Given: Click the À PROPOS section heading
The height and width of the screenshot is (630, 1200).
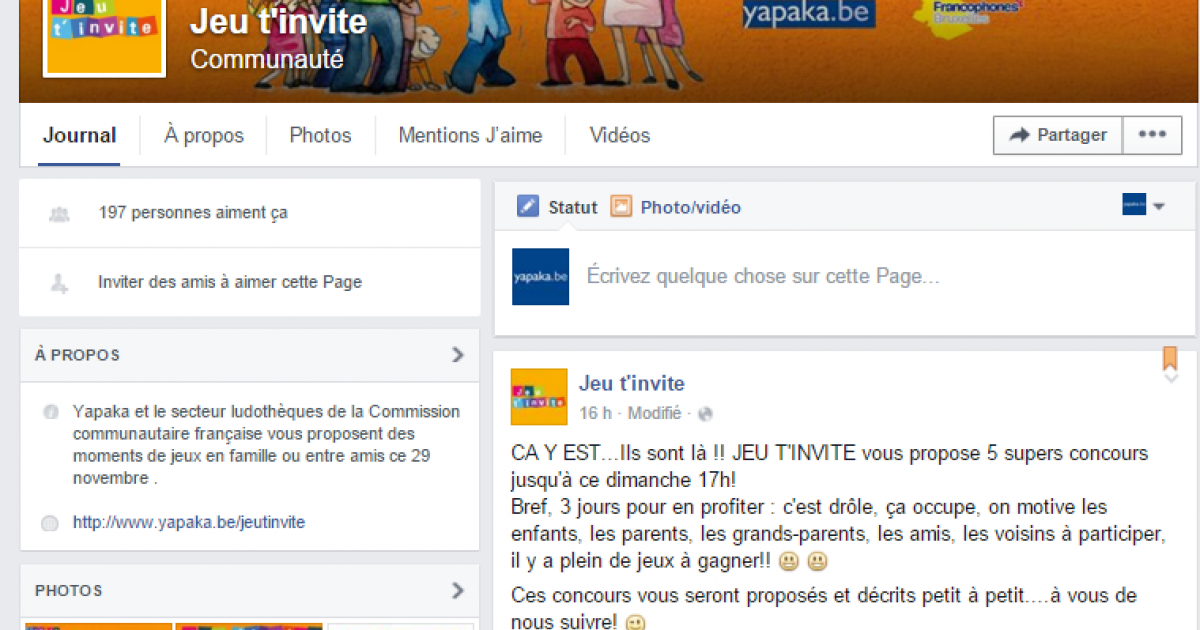Looking at the screenshot, I should point(77,355).
